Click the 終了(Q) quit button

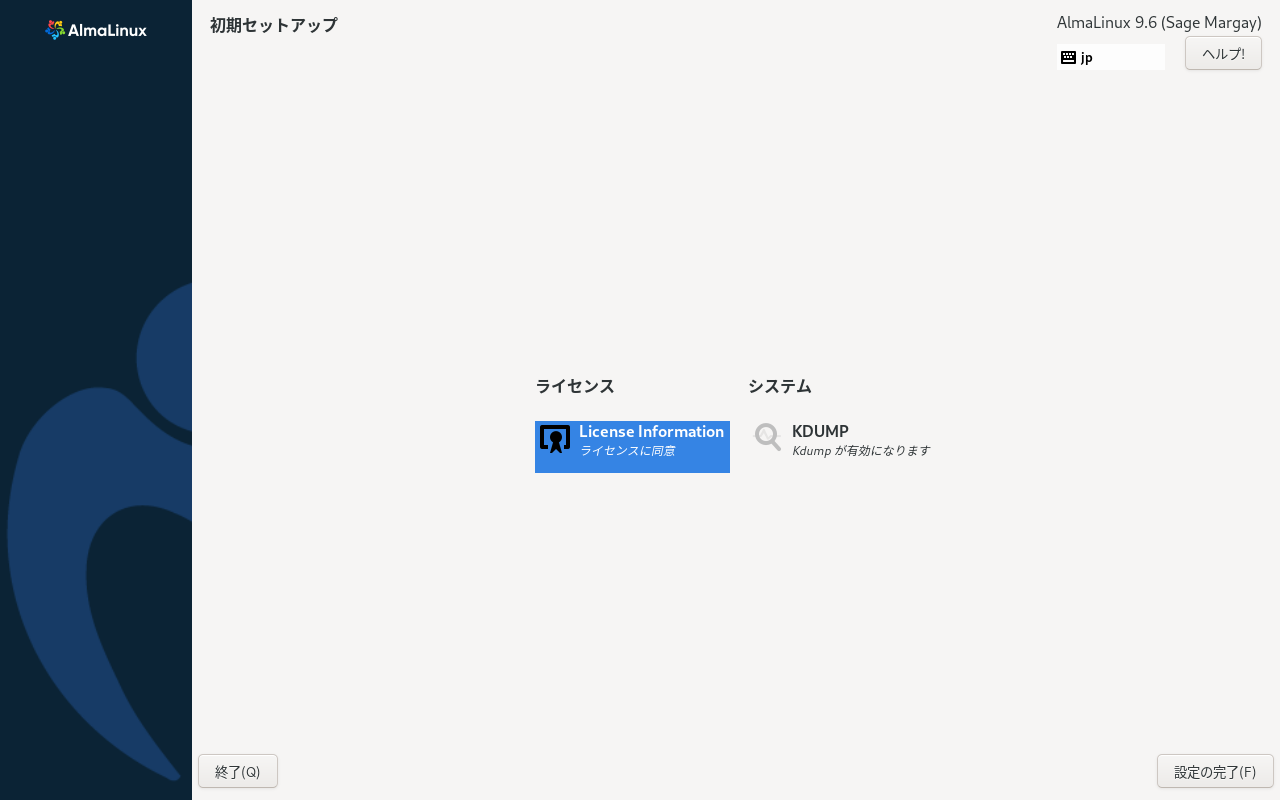[238, 771]
